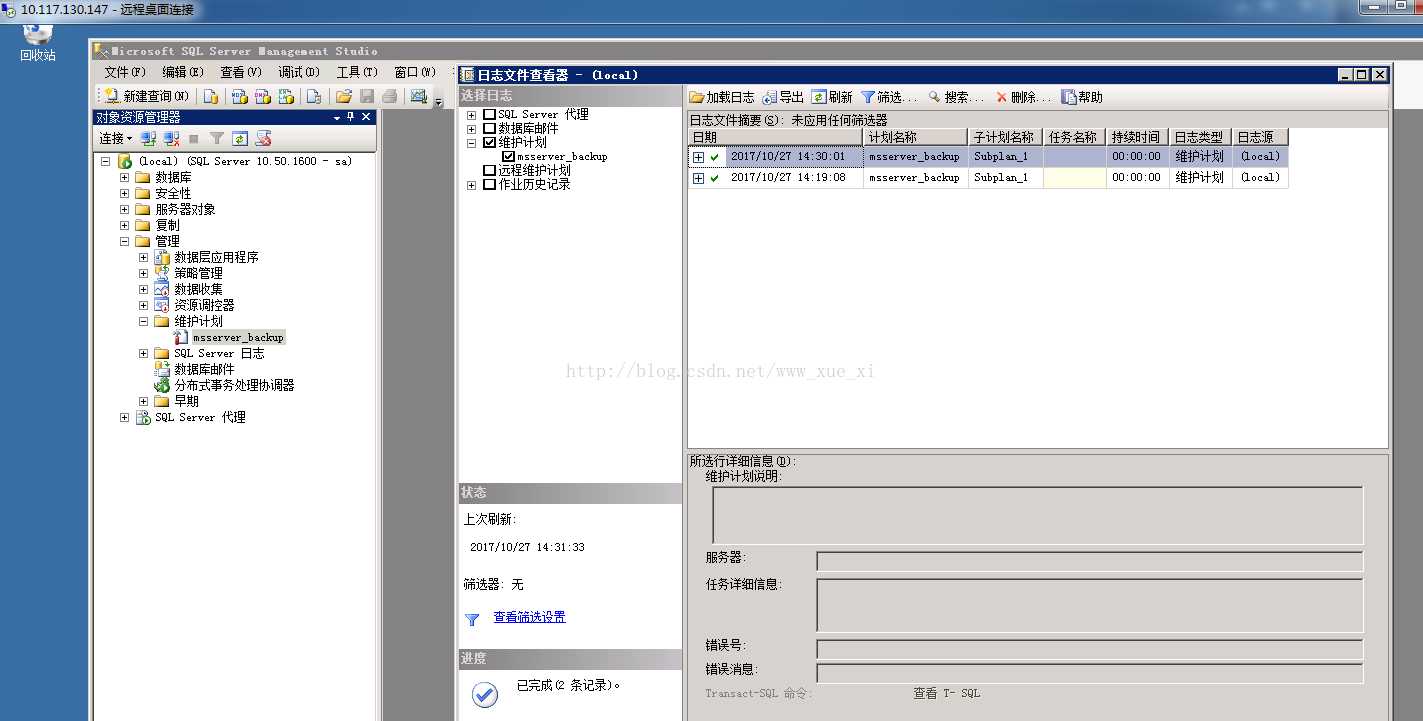This screenshot has height=721, width=1423.
Task: Open the 工具(T) menu
Action: pos(357,72)
